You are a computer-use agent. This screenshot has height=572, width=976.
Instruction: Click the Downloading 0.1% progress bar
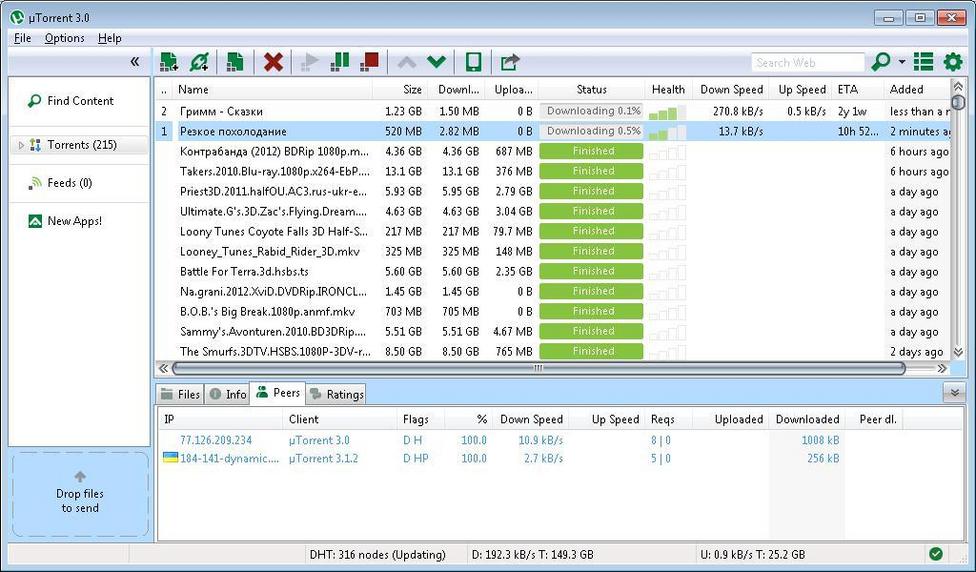pos(591,111)
